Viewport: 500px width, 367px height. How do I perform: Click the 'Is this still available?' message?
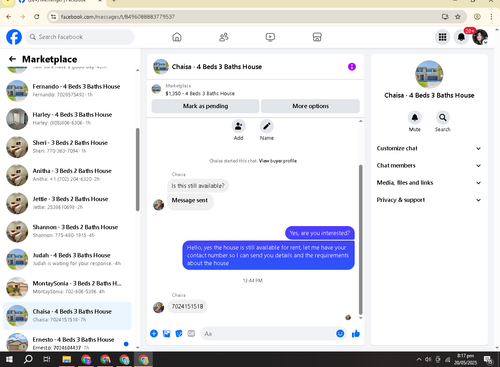[198, 186]
